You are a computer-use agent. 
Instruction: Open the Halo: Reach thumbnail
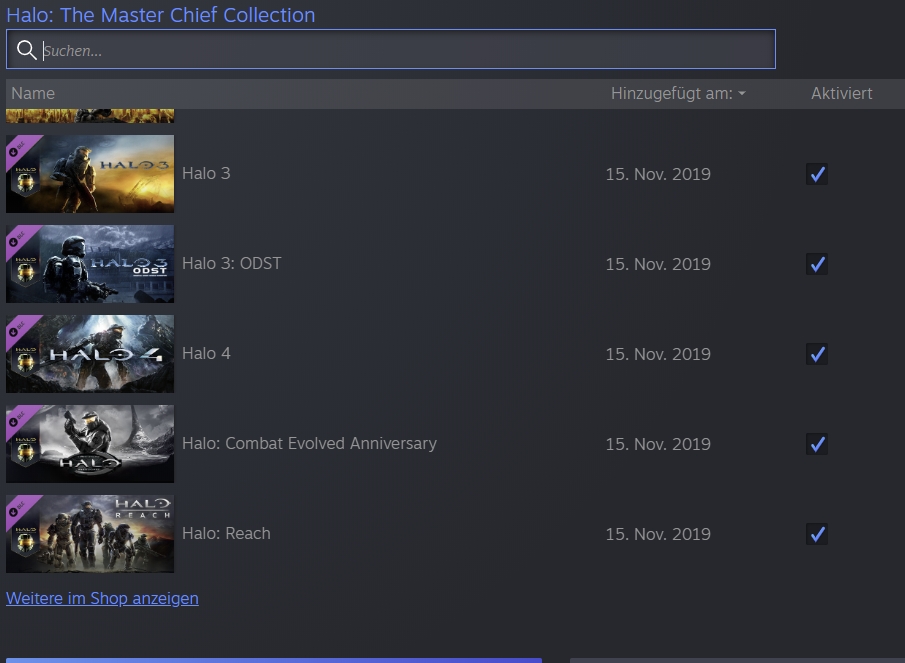(90, 534)
